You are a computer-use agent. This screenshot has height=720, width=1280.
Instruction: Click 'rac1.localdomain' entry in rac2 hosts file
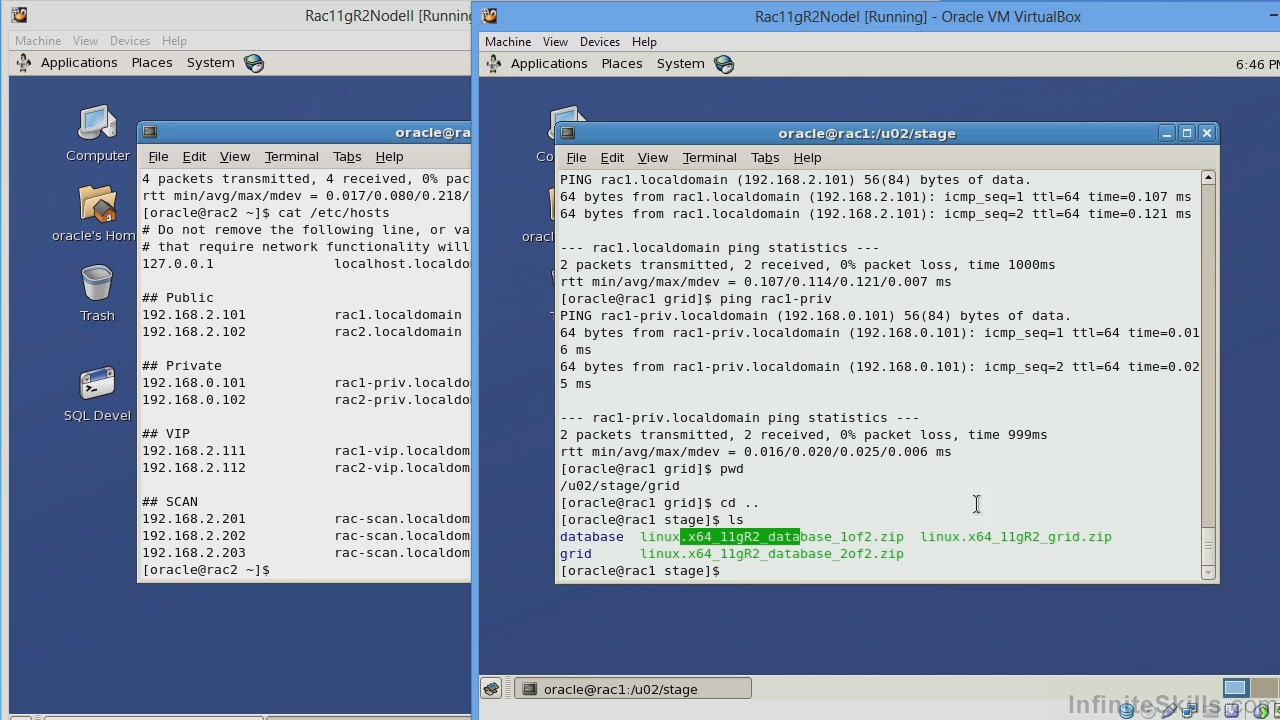click(398, 315)
